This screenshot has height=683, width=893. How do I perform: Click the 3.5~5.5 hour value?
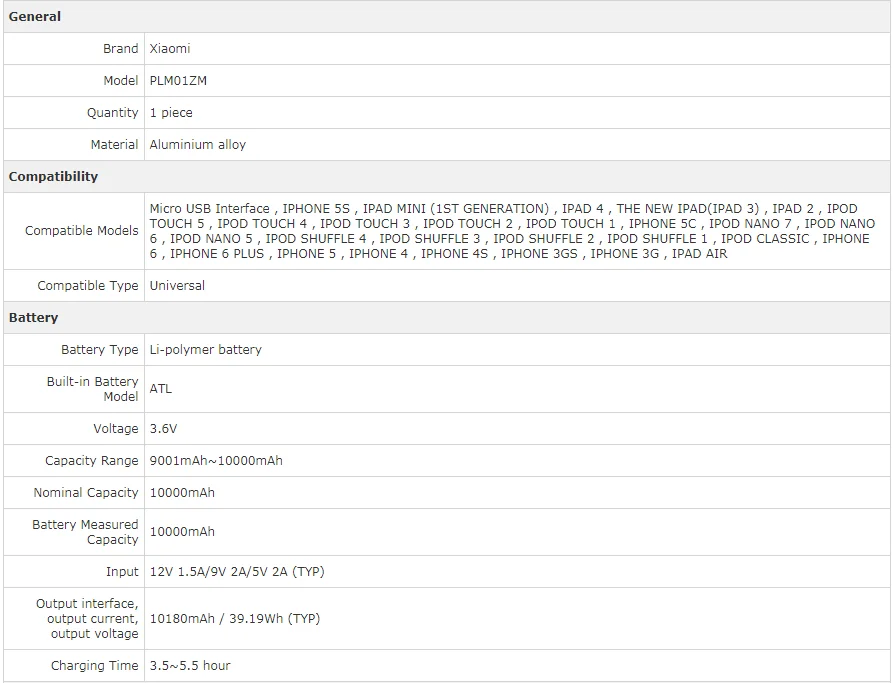[190, 665]
